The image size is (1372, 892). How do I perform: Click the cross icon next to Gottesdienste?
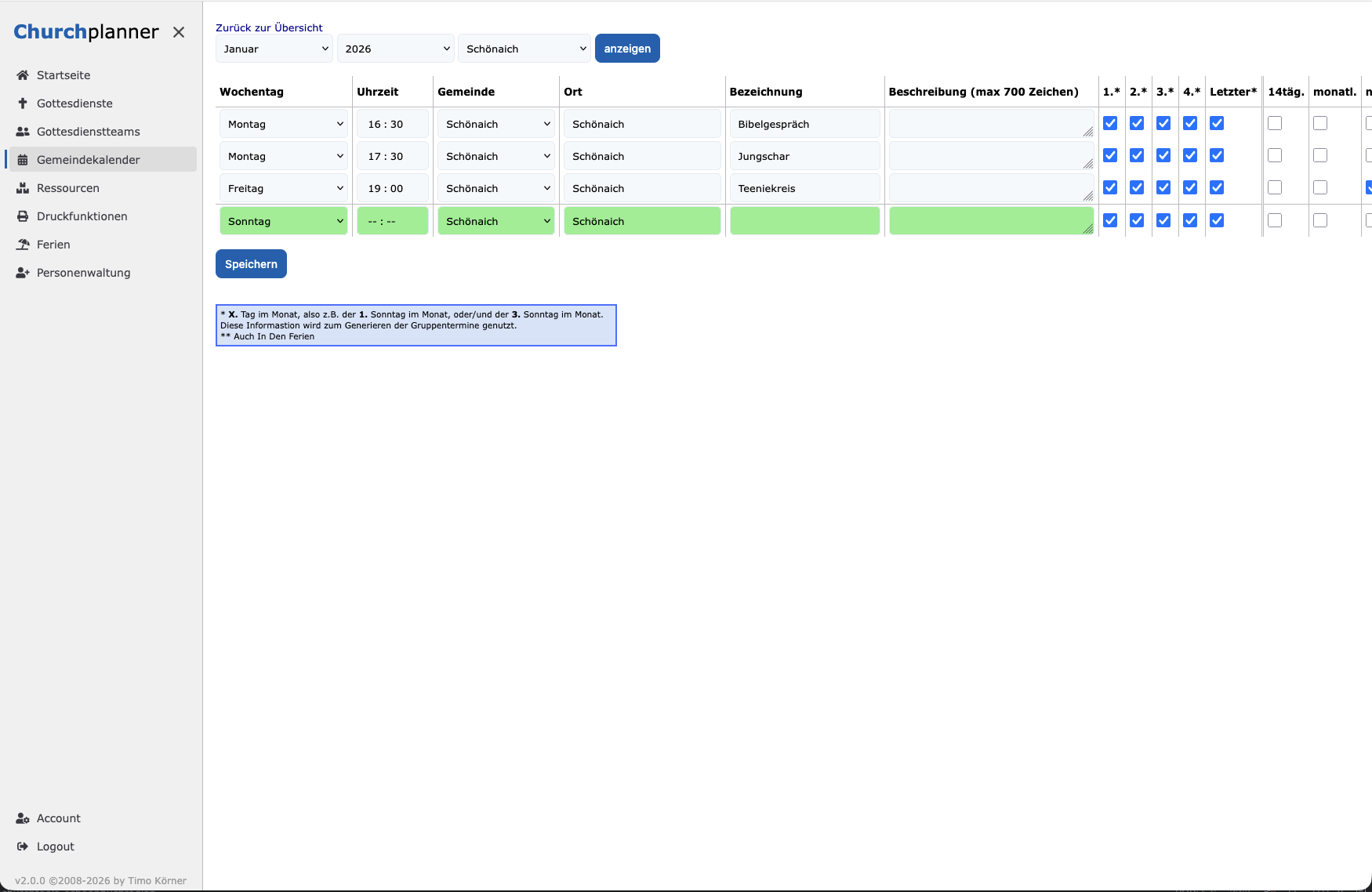point(23,103)
